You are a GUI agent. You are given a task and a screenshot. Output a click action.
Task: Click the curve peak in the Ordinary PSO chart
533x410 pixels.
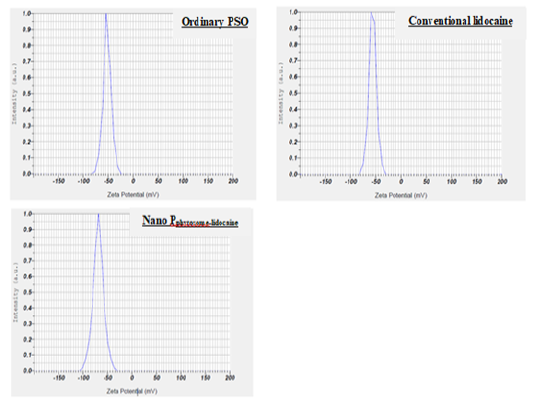106,14
